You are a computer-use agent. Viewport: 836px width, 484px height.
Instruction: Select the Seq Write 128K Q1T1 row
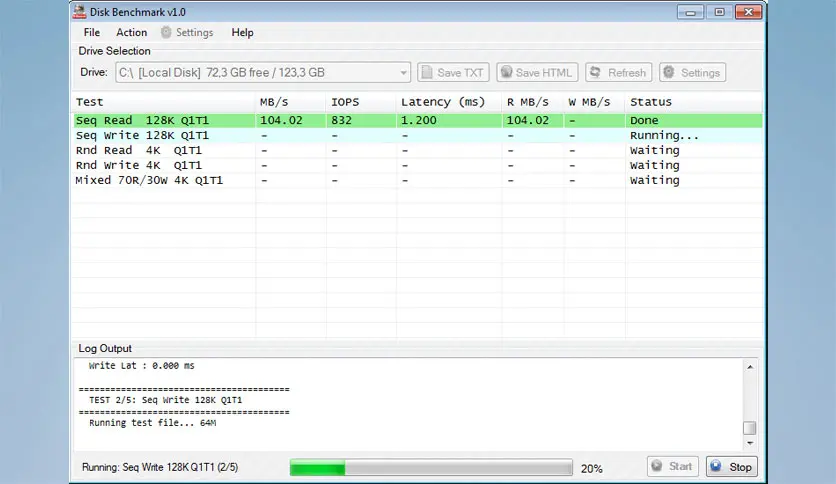[417, 135]
